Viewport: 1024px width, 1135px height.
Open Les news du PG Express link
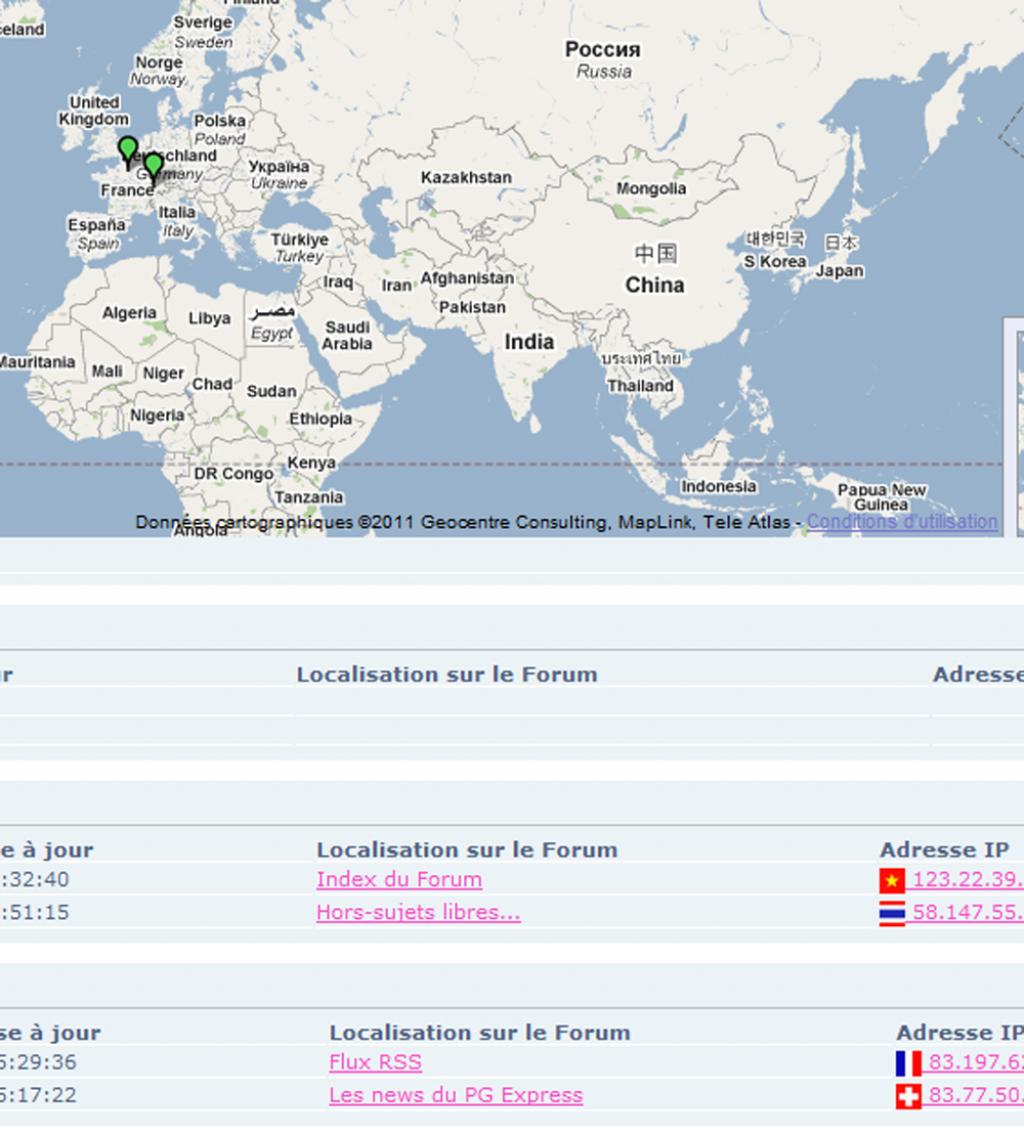(456, 1095)
